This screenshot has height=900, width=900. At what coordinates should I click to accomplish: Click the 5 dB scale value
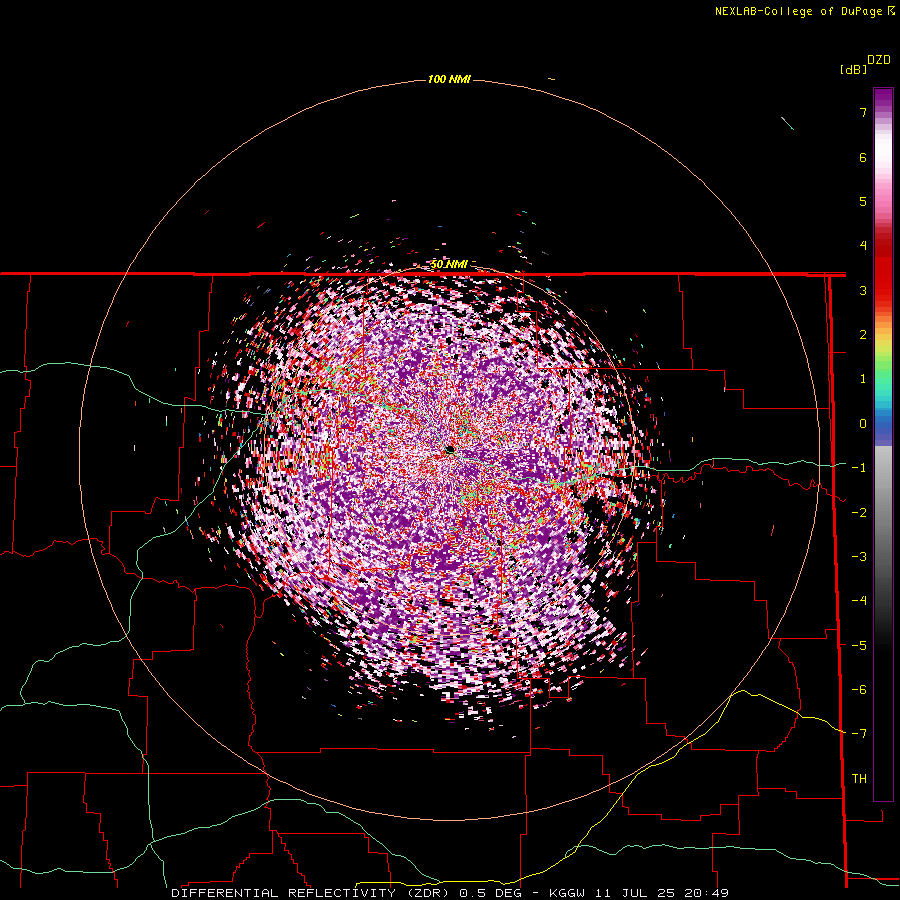click(863, 201)
